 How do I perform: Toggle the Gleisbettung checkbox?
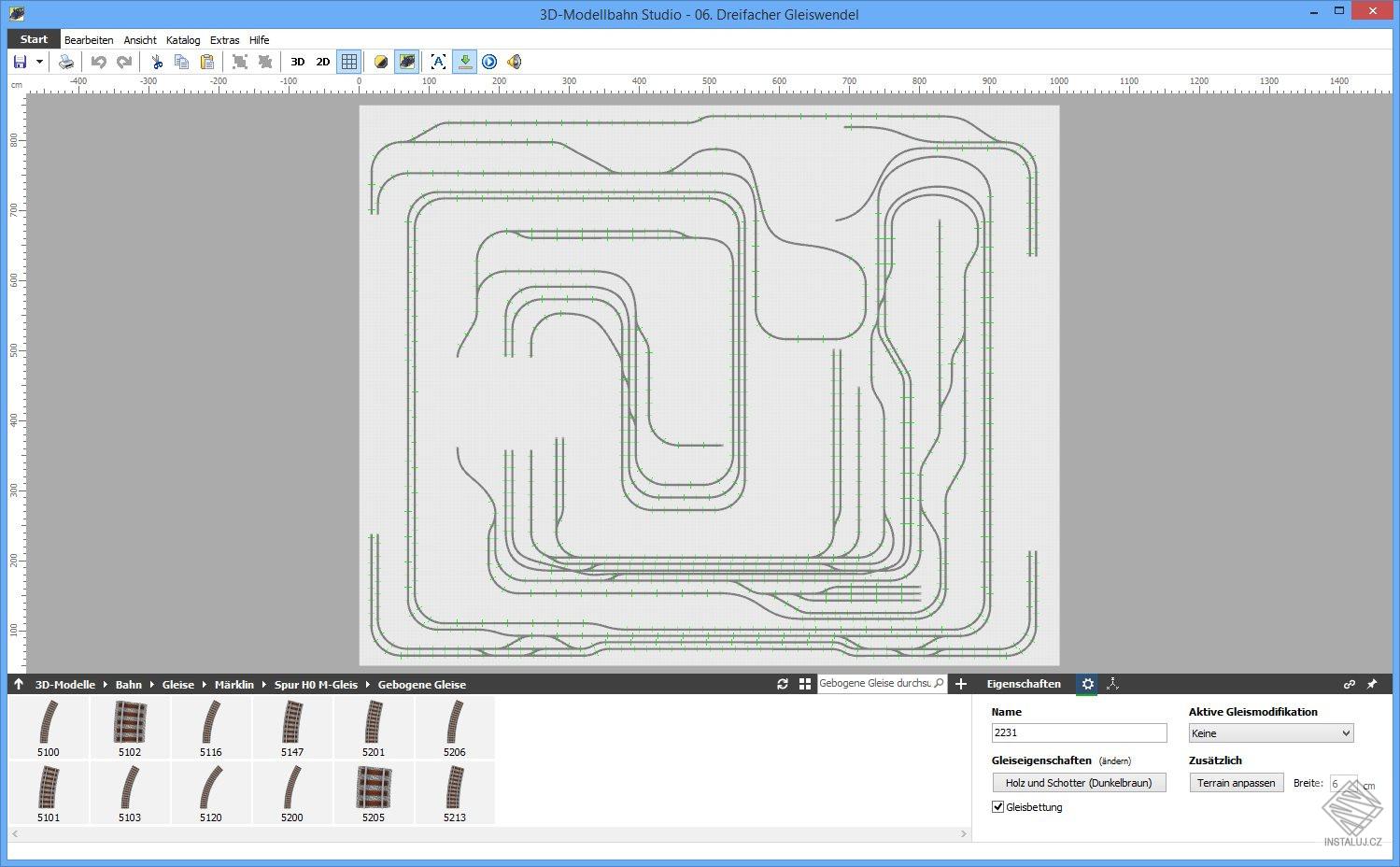[997, 806]
